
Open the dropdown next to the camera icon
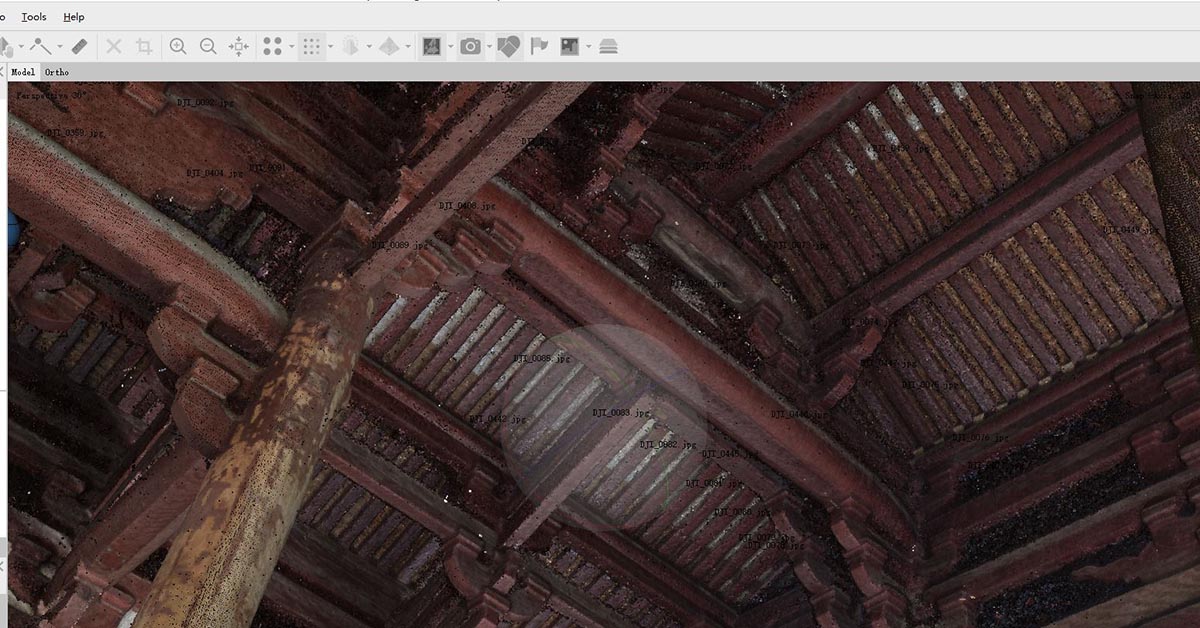489,45
